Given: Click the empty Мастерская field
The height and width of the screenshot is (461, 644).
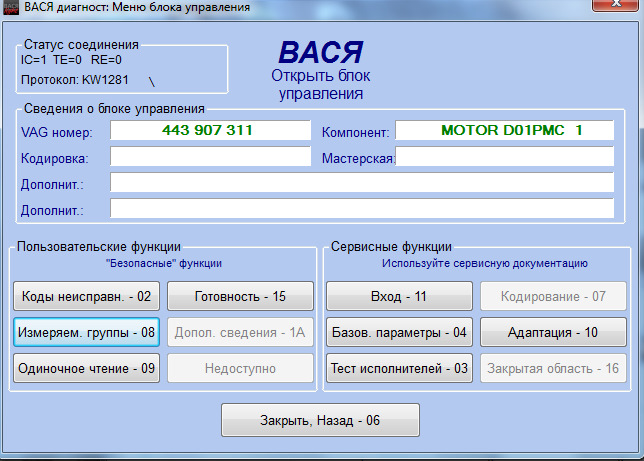Looking at the screenshot, I should click(504, 157).
